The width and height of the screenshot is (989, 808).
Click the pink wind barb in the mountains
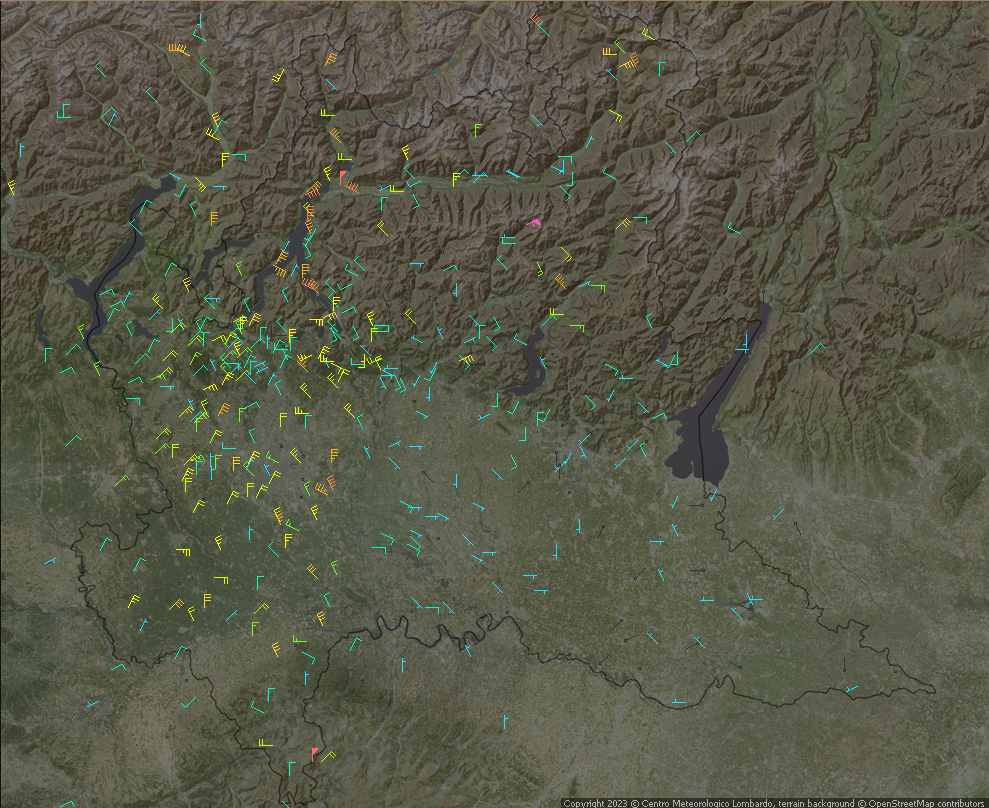coord(535,223)
